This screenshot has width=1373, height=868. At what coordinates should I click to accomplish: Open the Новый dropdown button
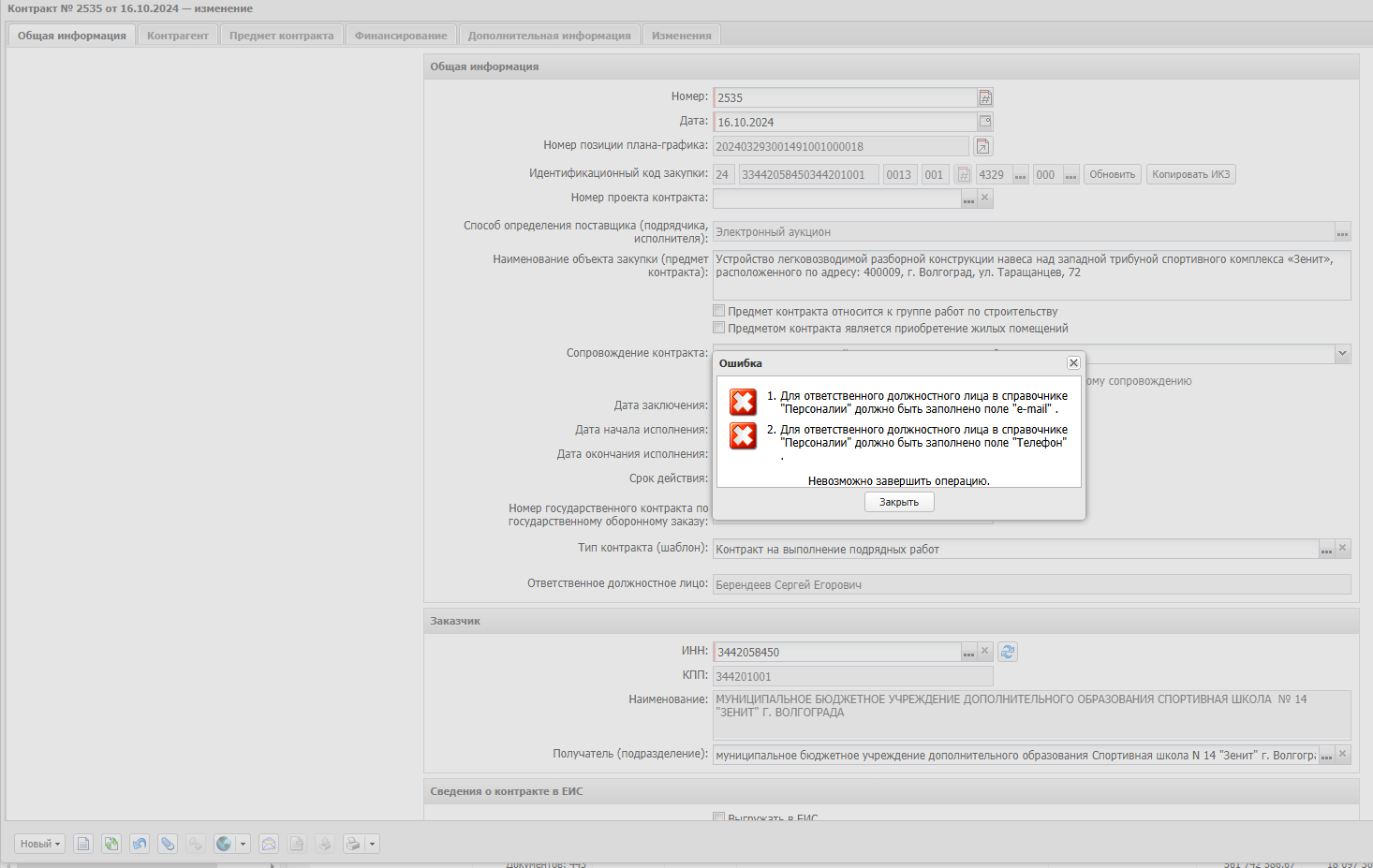[40, 844]
